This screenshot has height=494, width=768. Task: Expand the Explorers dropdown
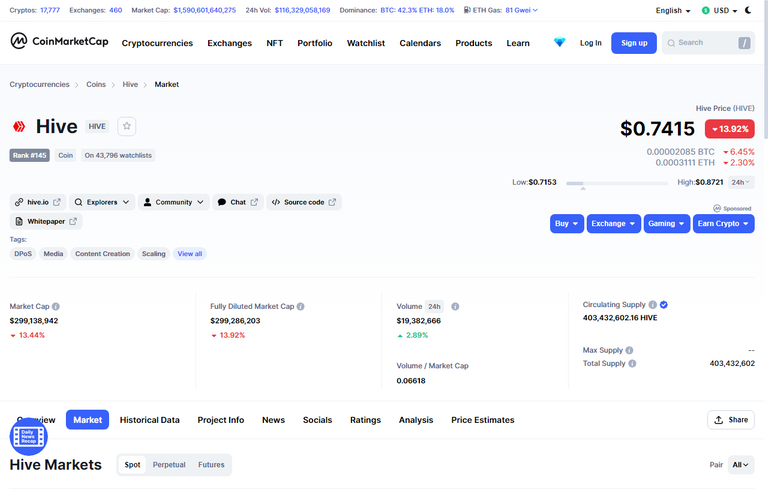click(102, 202)
